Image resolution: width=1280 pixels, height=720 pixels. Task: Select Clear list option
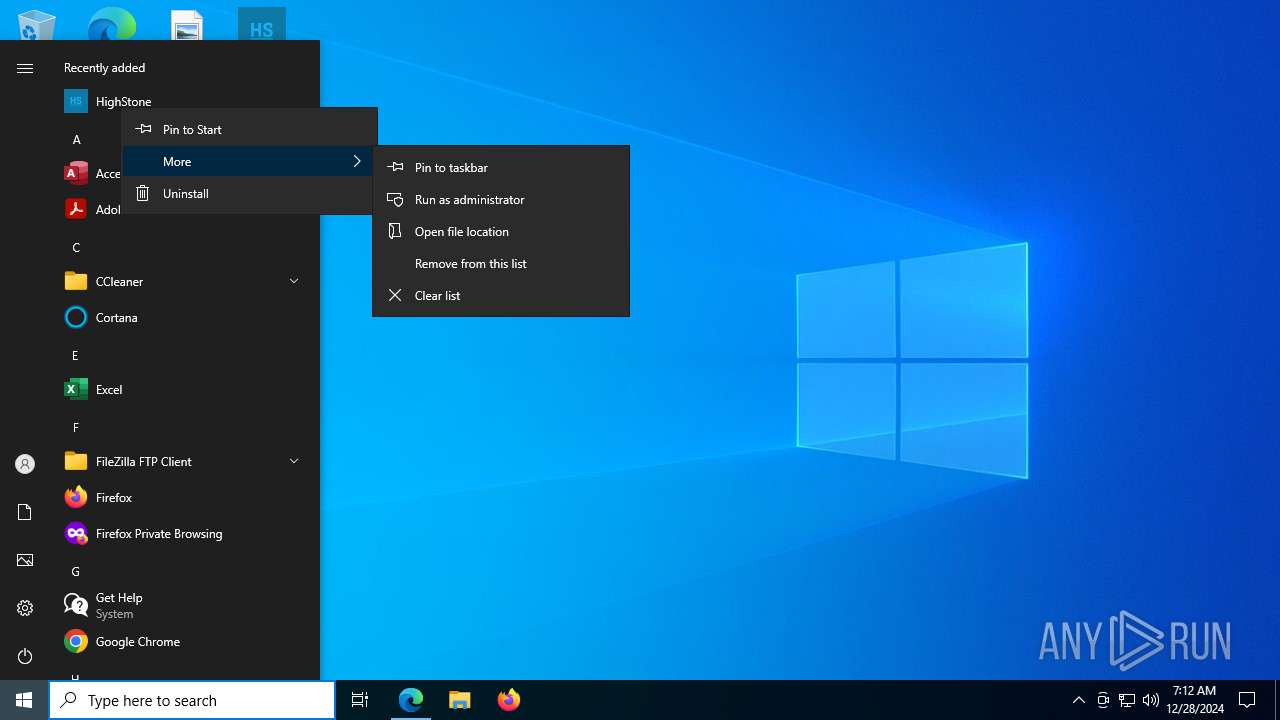[x=501, y=295]
